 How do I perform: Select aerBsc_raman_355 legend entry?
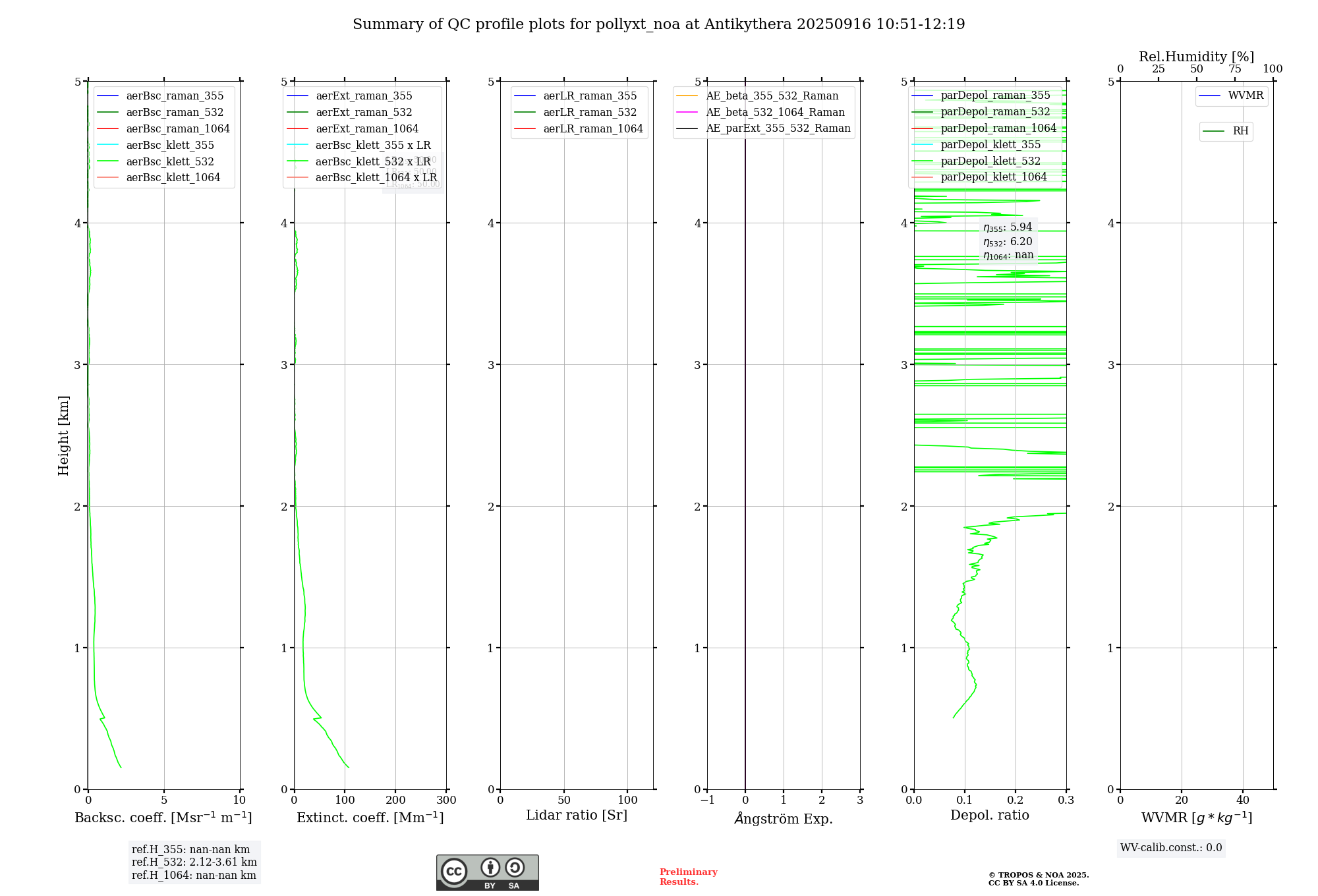(x=161, y=96)
